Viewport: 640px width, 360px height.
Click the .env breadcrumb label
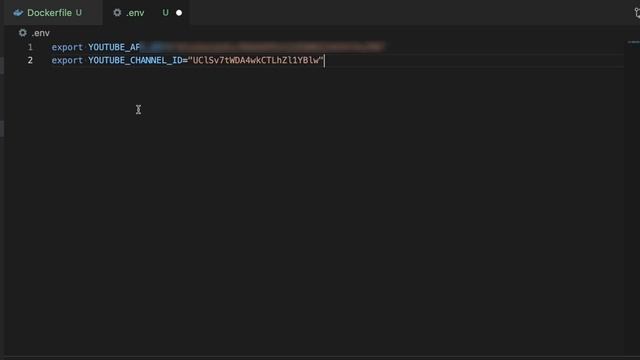click(x=40, y=33)
